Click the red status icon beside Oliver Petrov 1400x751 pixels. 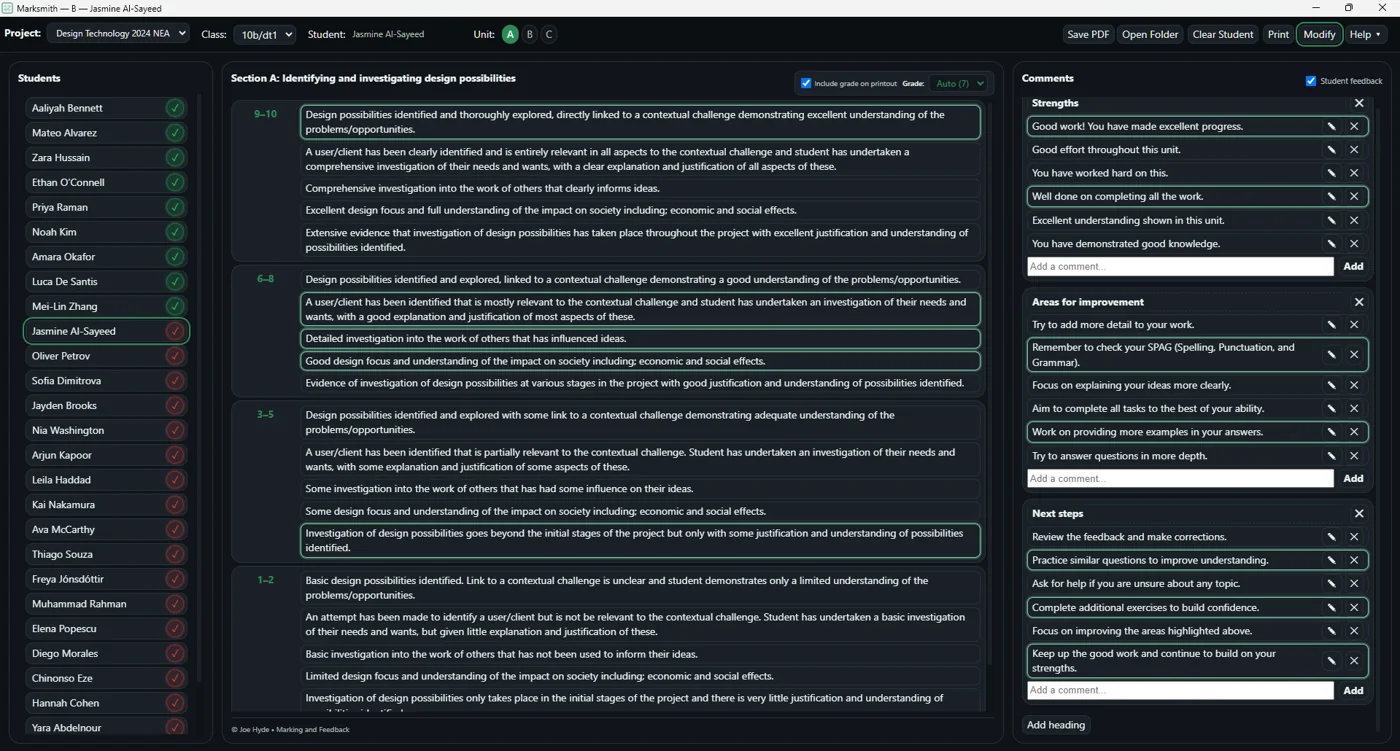tap(175, 356)
